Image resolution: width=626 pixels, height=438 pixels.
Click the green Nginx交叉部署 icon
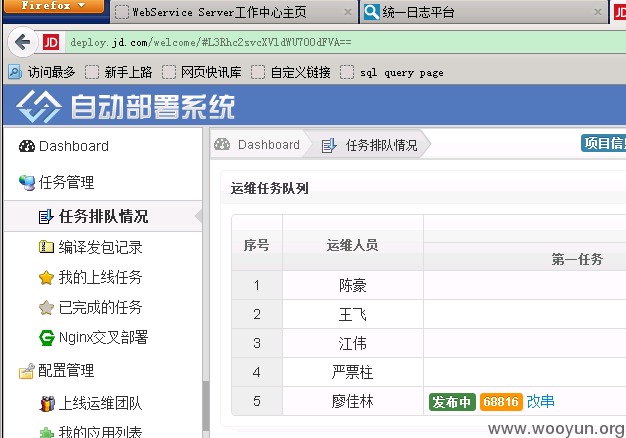click(46, 338)
